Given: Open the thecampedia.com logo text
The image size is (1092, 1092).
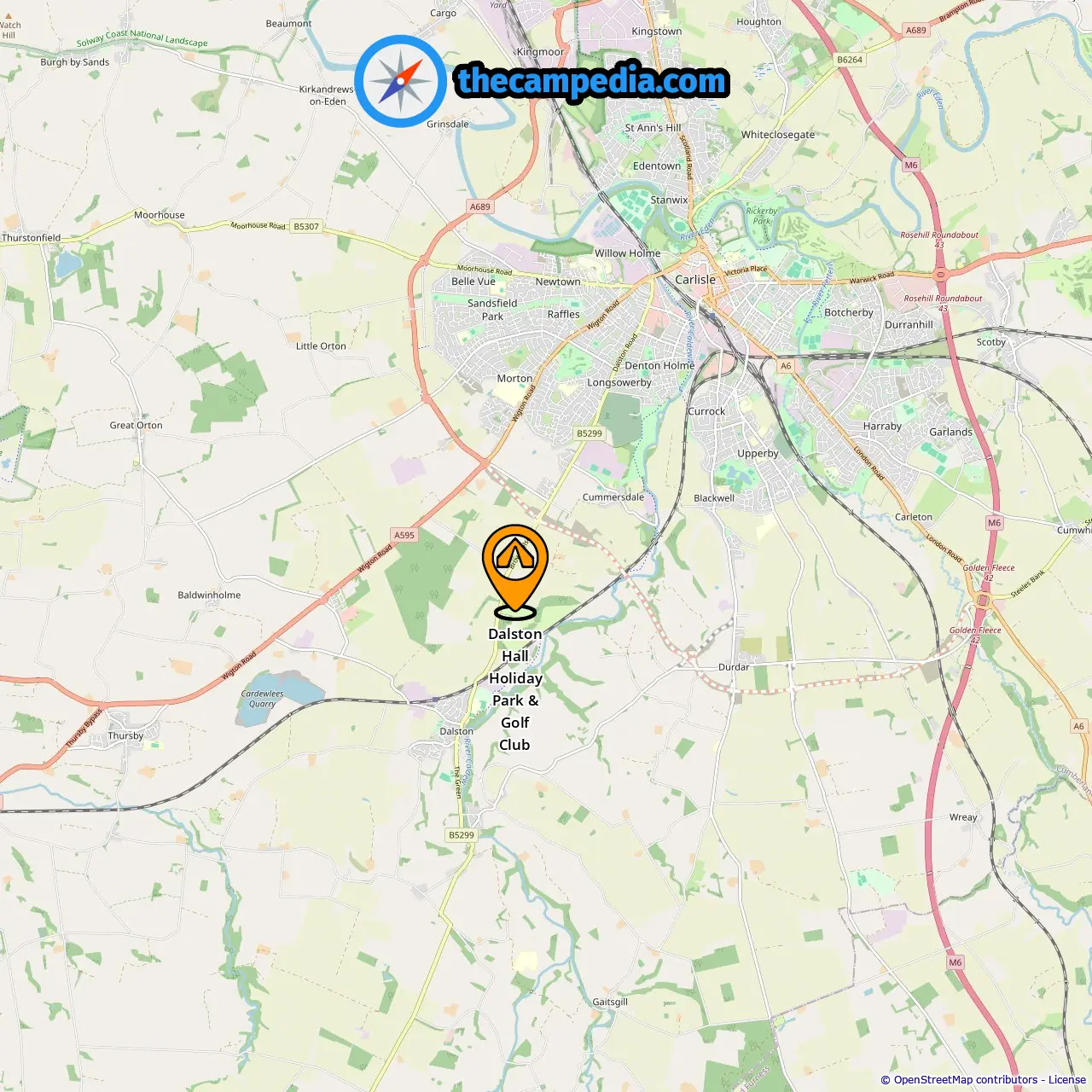Looking at the screenshot, I should [592, 81].
